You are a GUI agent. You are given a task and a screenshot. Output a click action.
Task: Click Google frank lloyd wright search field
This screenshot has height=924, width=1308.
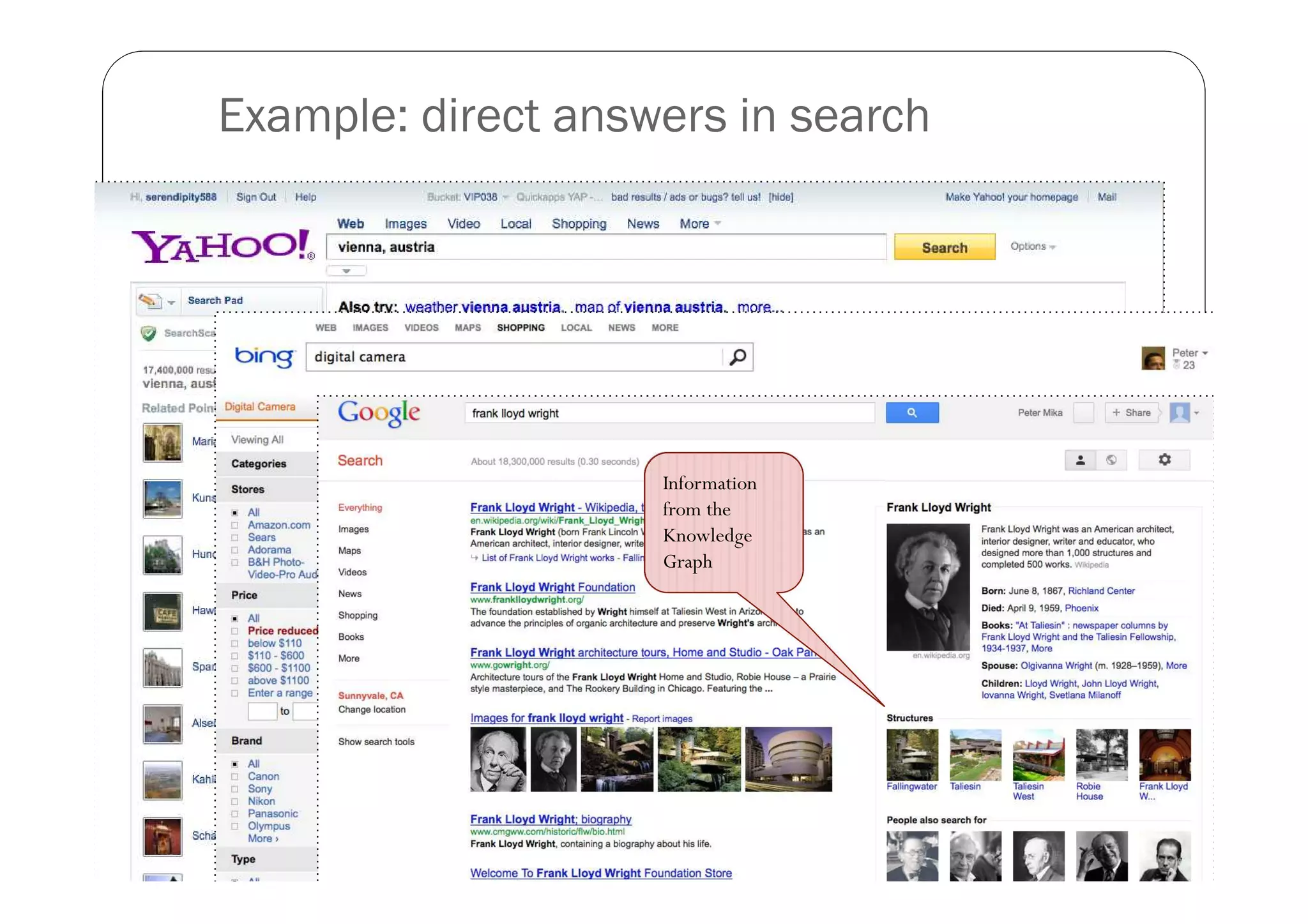point(669,413)
